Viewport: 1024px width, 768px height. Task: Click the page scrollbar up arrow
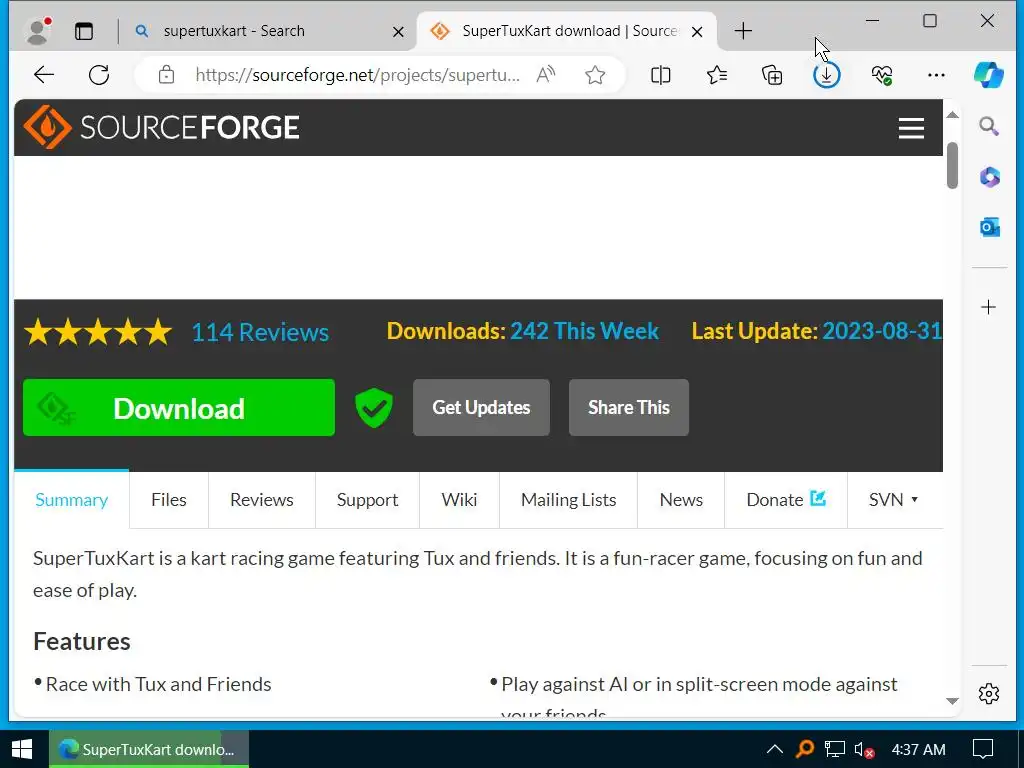[x=952, y=116]
